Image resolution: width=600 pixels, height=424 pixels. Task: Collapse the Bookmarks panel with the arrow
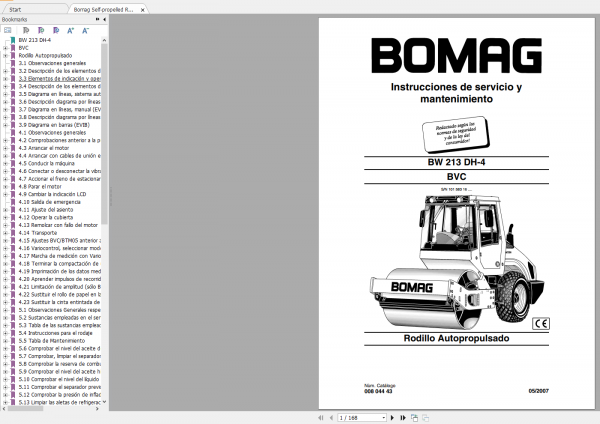[104, 19]
